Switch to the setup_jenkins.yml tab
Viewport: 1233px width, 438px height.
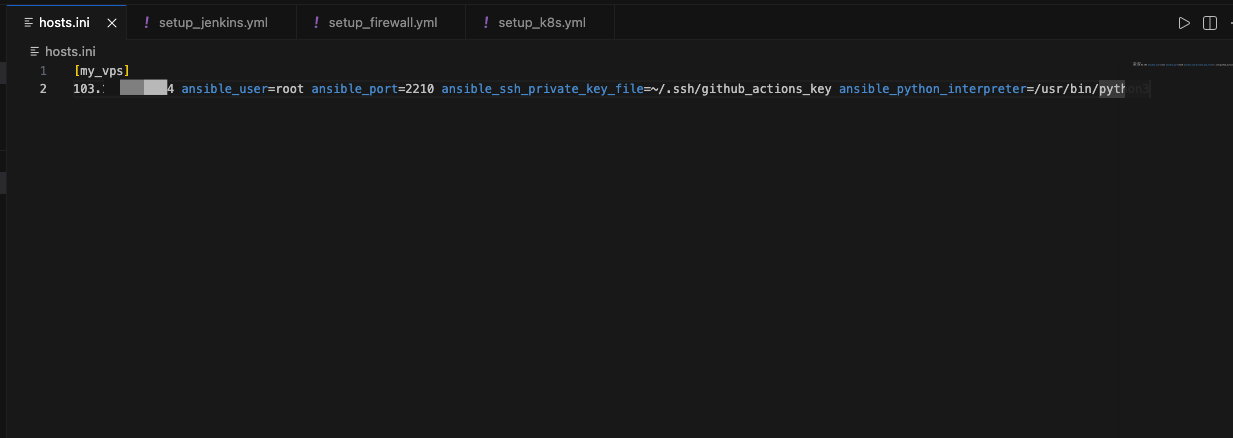[213, 23]
